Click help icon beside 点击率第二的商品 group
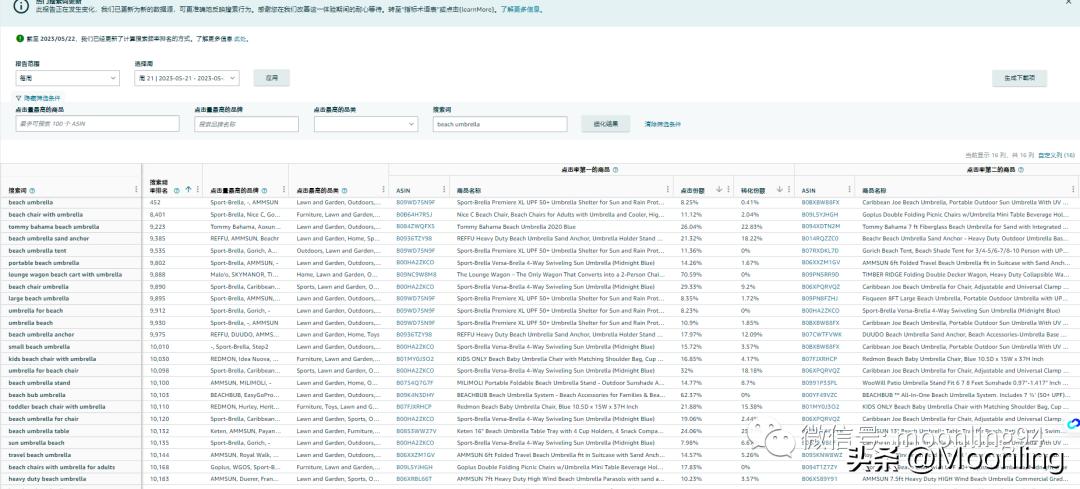 1021,169
